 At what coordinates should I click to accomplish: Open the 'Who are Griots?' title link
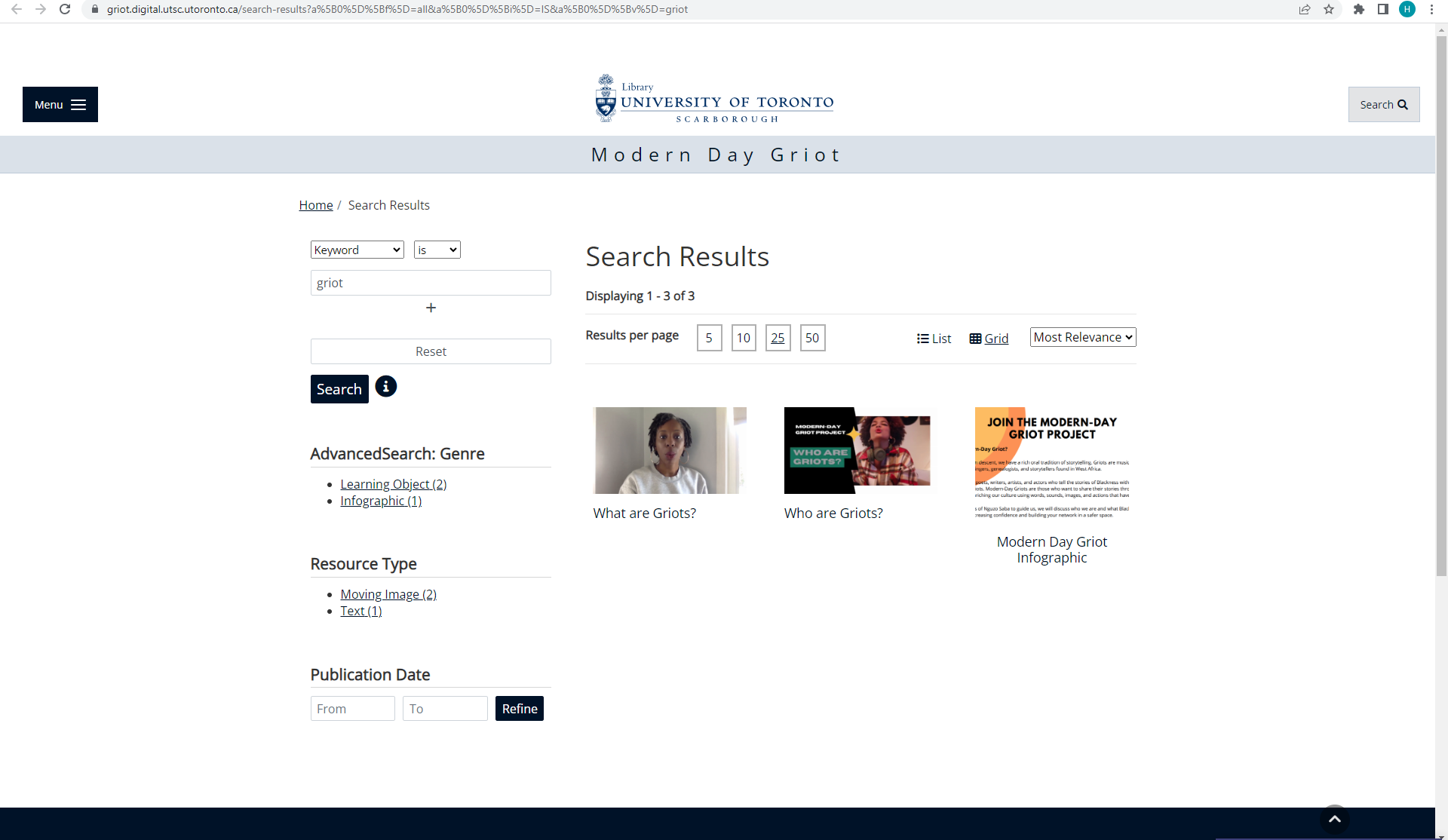pyautogui.click(x=833, y=513)
